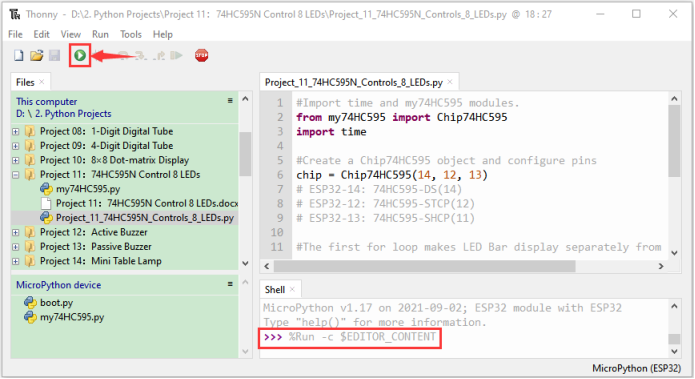695x379 pixels.
Task: Click editor vertical scrollbar up arrow
Action: 674,99
